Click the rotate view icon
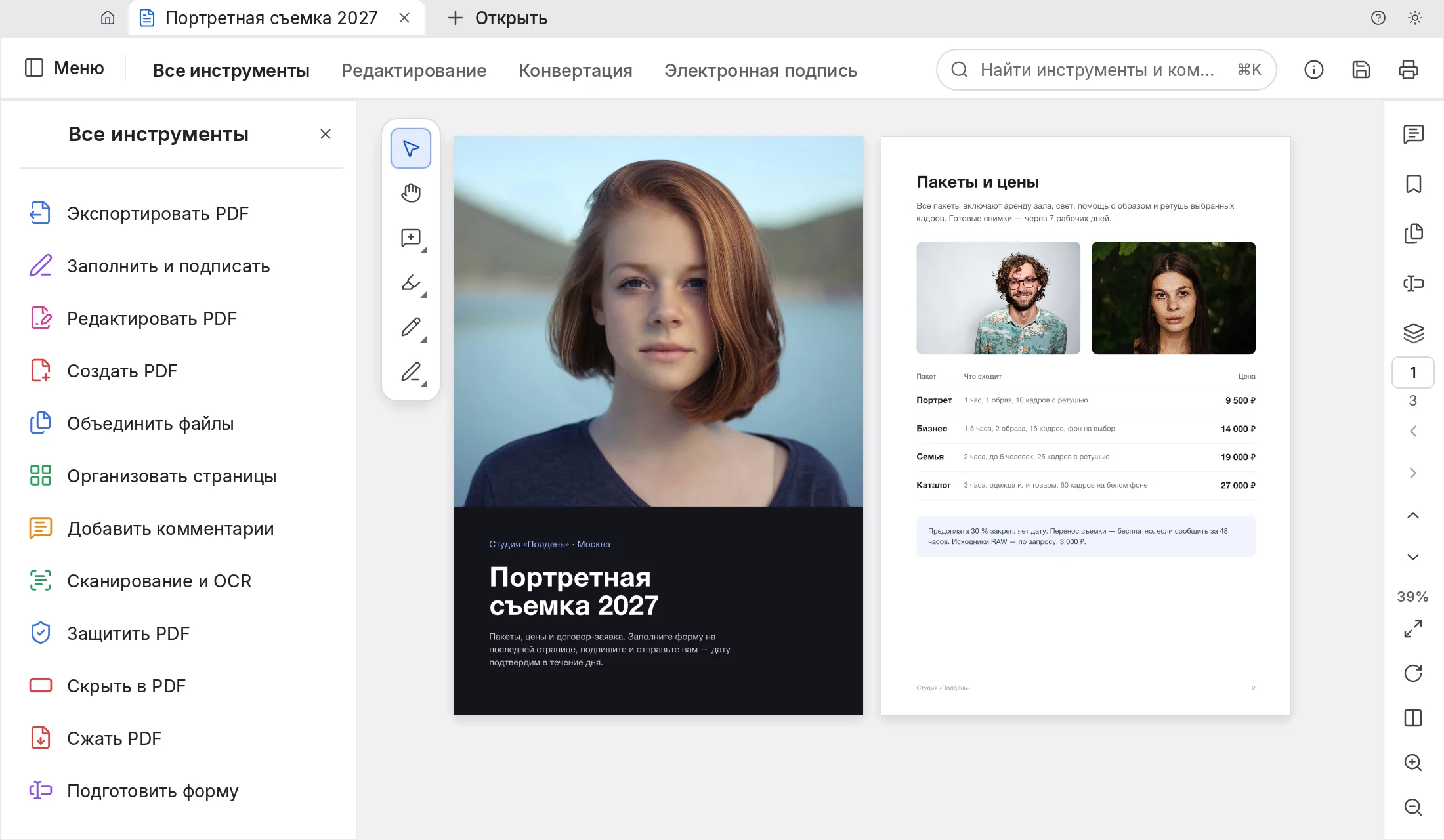1444x840 pixels. [x=1413, y=673]
